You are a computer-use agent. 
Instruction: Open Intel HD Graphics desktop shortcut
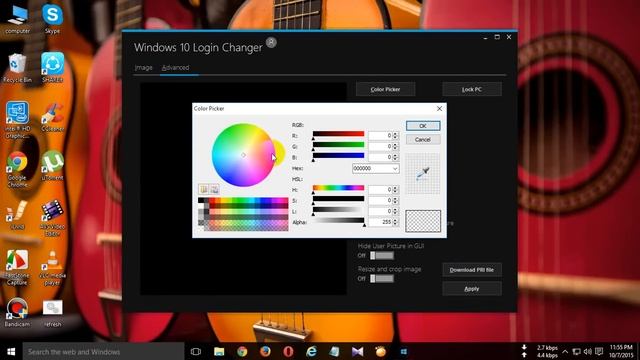tap(17, 120)
